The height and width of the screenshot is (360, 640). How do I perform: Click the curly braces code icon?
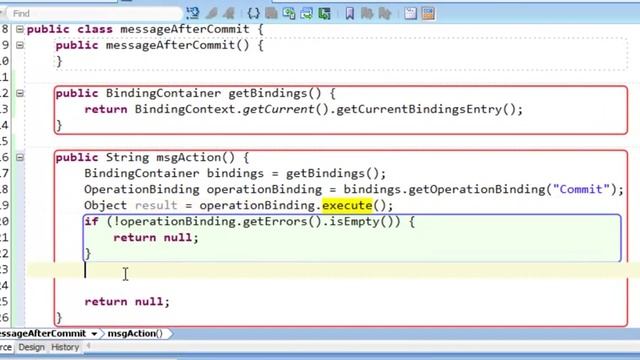253,13
